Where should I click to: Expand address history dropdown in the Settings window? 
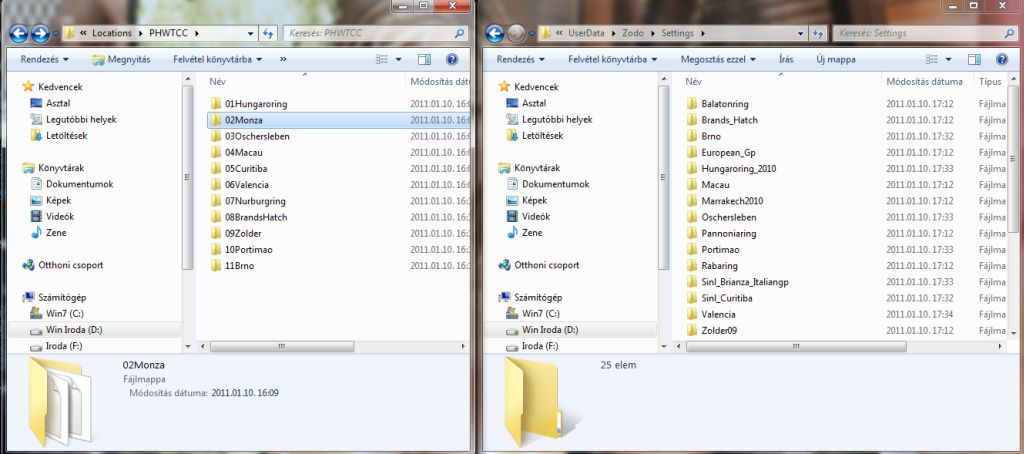(801, 33)
